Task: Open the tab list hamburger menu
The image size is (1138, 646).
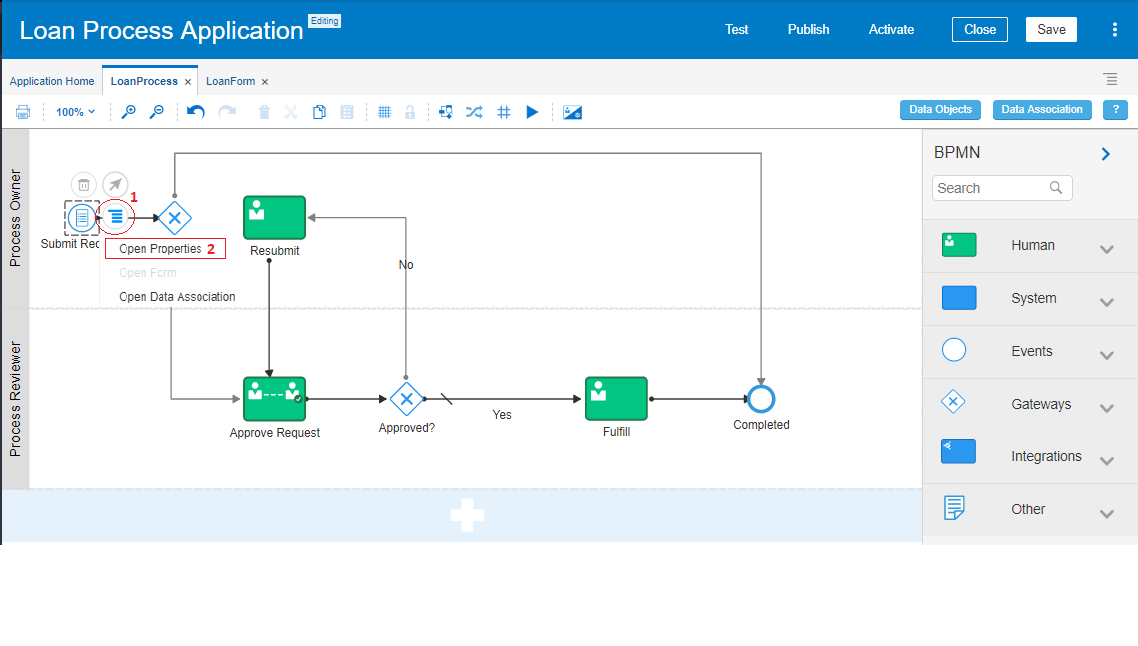Action: (x=1110, y=79)
